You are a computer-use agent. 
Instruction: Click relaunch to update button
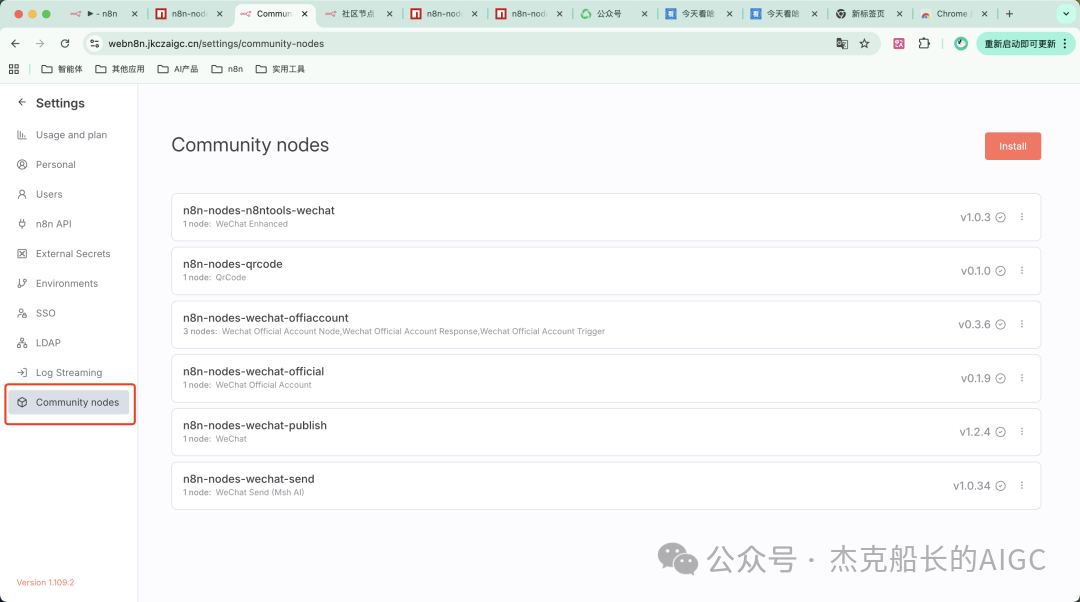[1026, 43]
